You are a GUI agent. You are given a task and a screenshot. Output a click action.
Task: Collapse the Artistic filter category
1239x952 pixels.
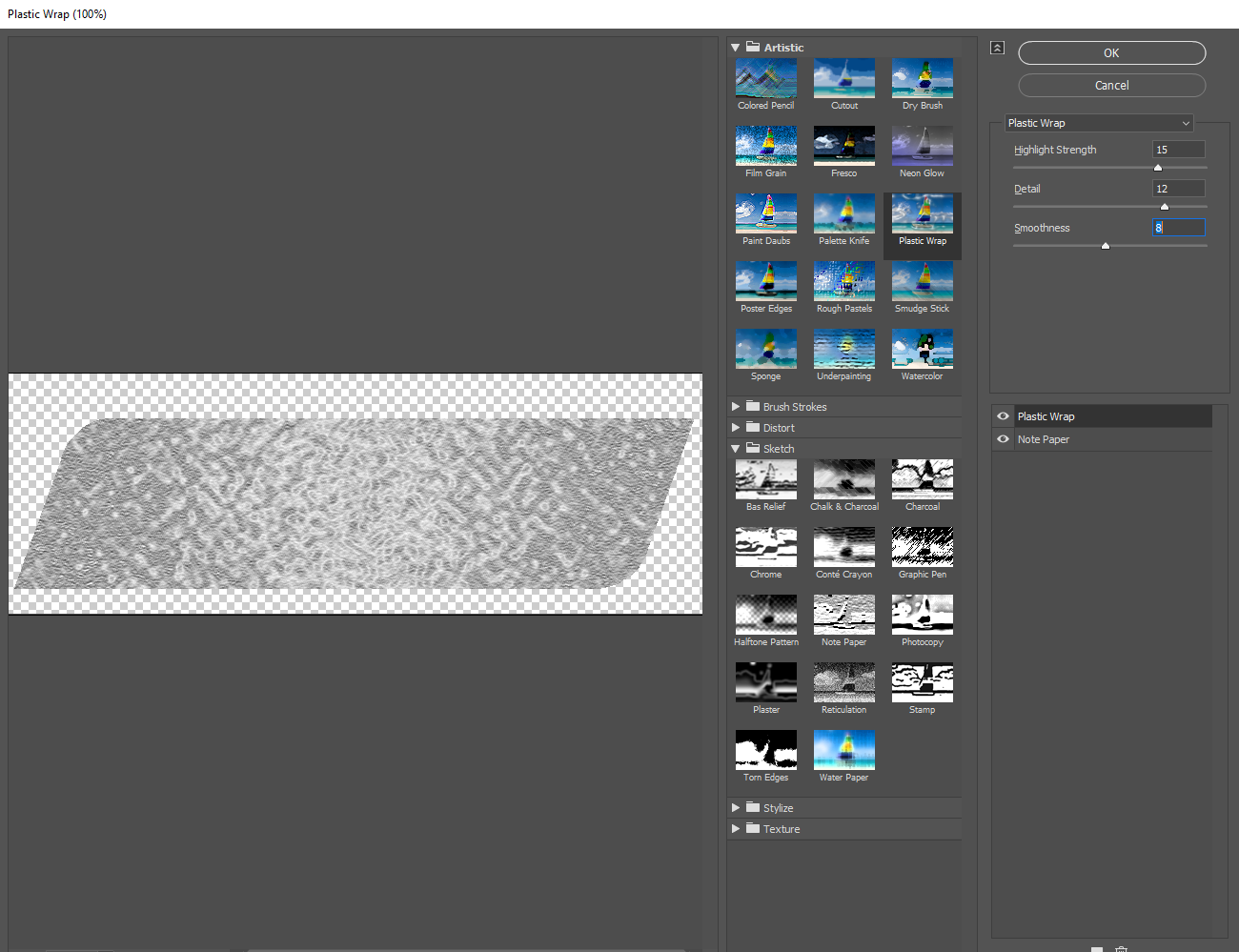point(735,47)
